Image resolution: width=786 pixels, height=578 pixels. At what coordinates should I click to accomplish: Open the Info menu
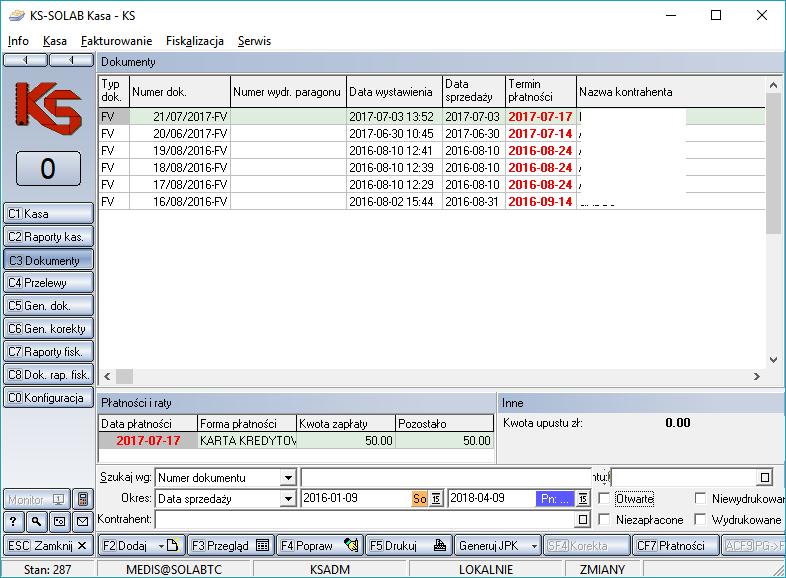tap(18, 41)
